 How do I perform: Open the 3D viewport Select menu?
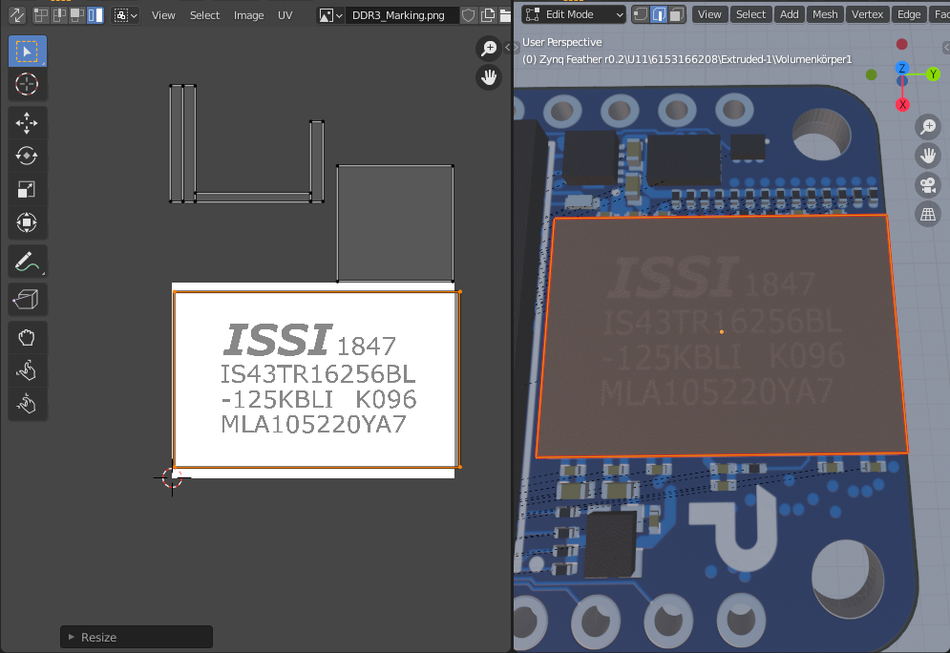click(x=751, y=15)
